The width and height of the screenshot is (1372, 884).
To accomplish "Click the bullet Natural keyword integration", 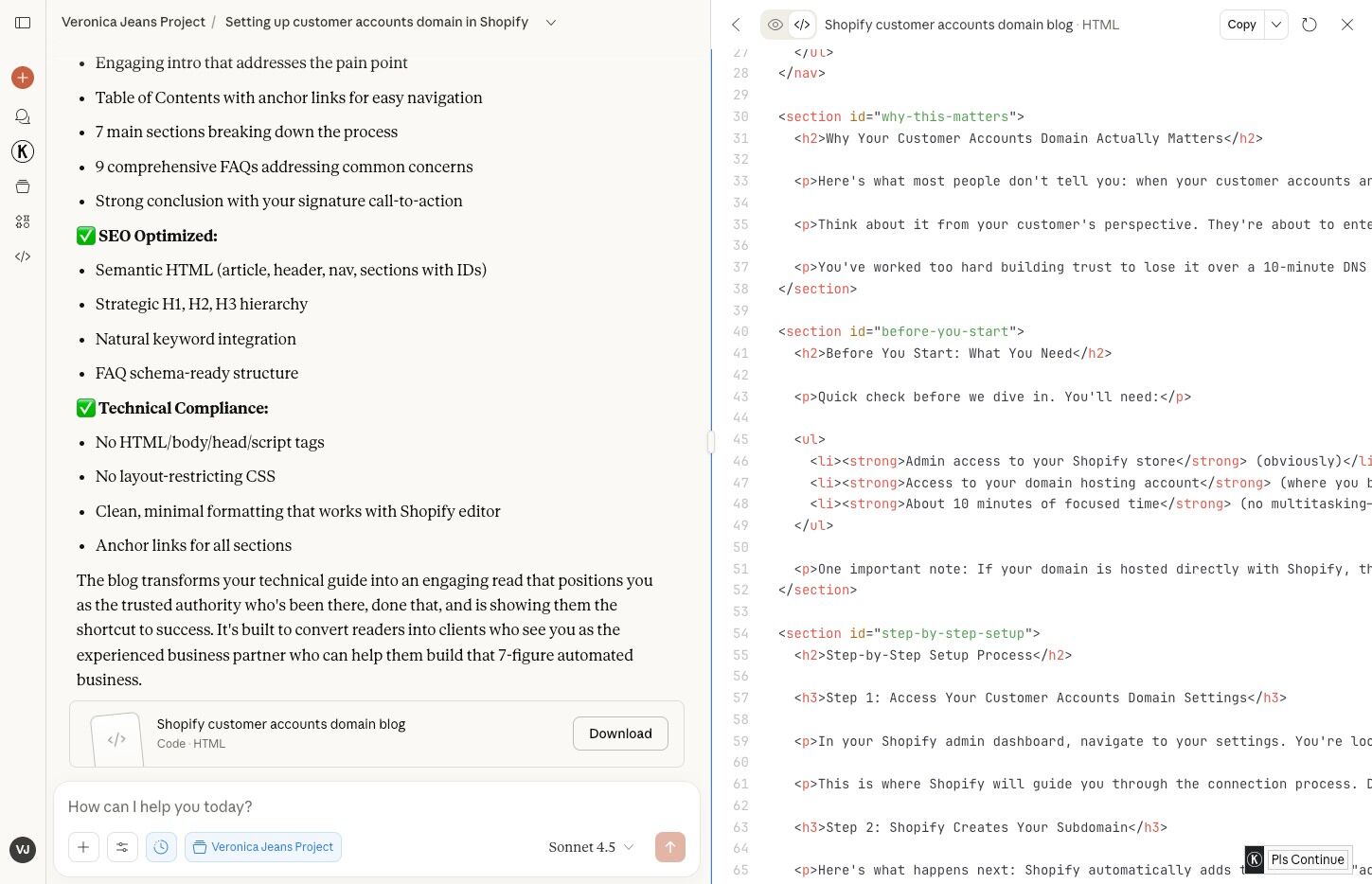I will (x=196, y=339).
